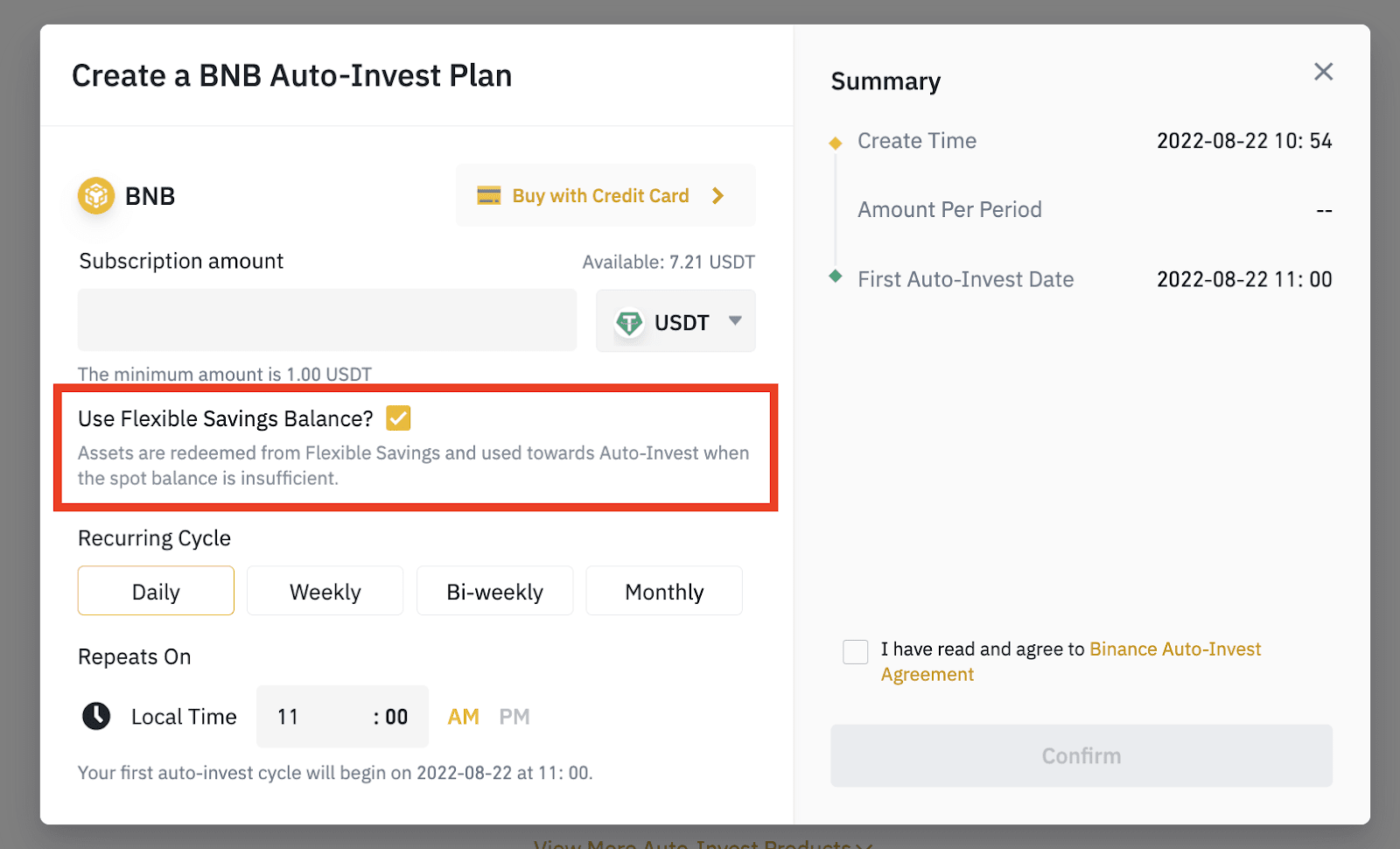This screenshot has width=1400, height=849.
Task: Choose the Monthly recurring cycle
Action: (664, 592)
